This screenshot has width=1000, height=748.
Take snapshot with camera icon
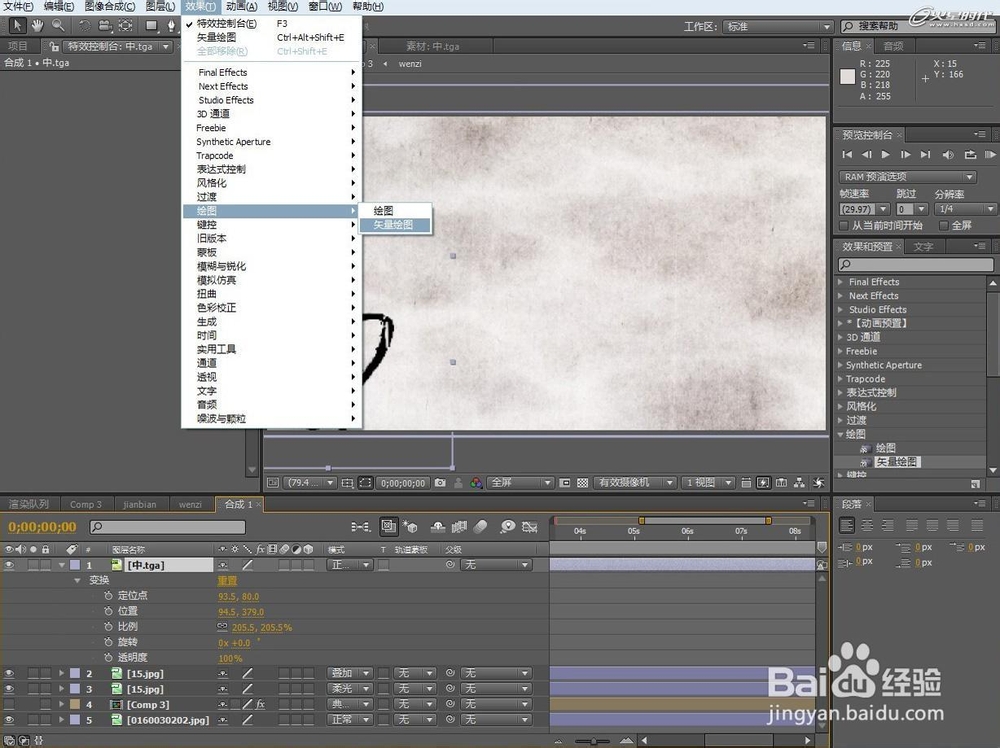440,483
